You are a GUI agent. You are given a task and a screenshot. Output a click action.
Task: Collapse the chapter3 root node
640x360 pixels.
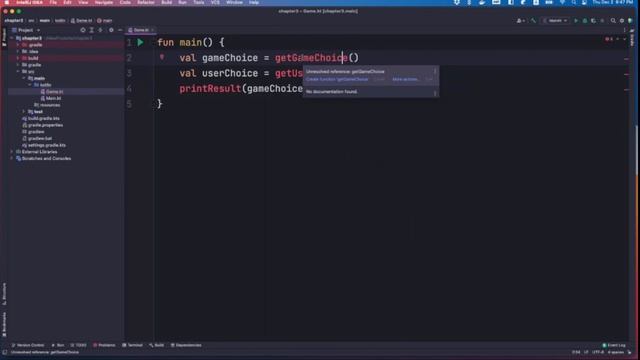pyautogui.click(x=12, y=38)
